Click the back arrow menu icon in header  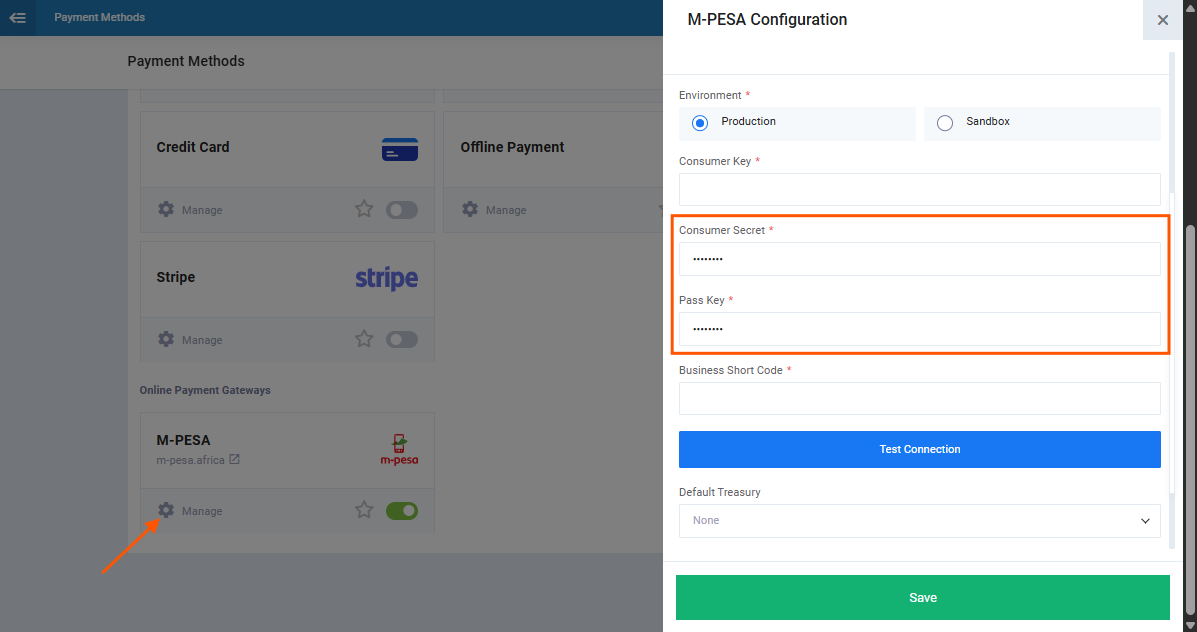pos(18,18)
